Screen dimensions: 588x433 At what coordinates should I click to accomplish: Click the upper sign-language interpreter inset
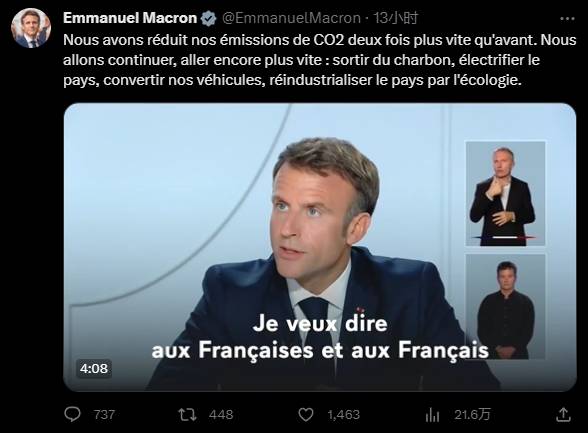[506, 193]
